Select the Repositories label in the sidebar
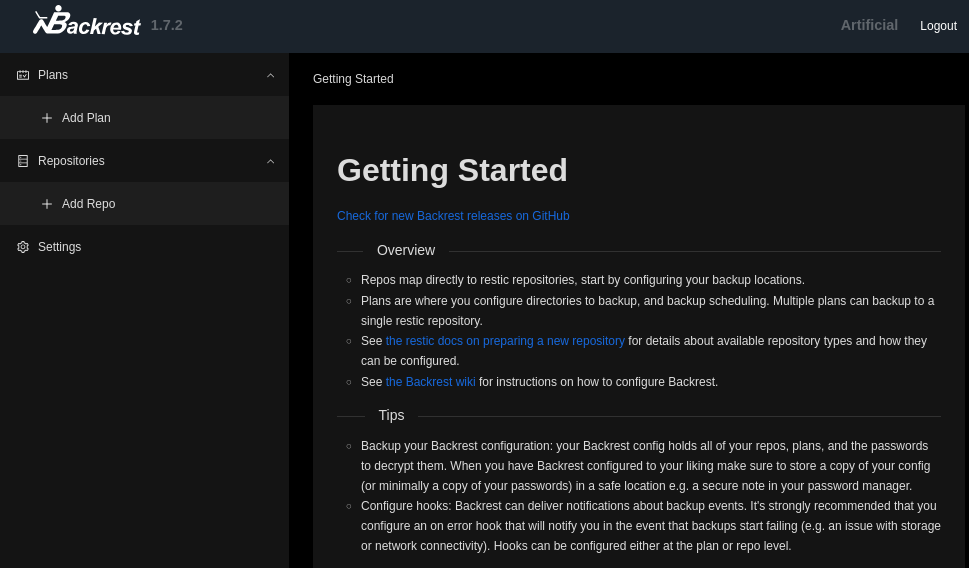 pos(71,161)
